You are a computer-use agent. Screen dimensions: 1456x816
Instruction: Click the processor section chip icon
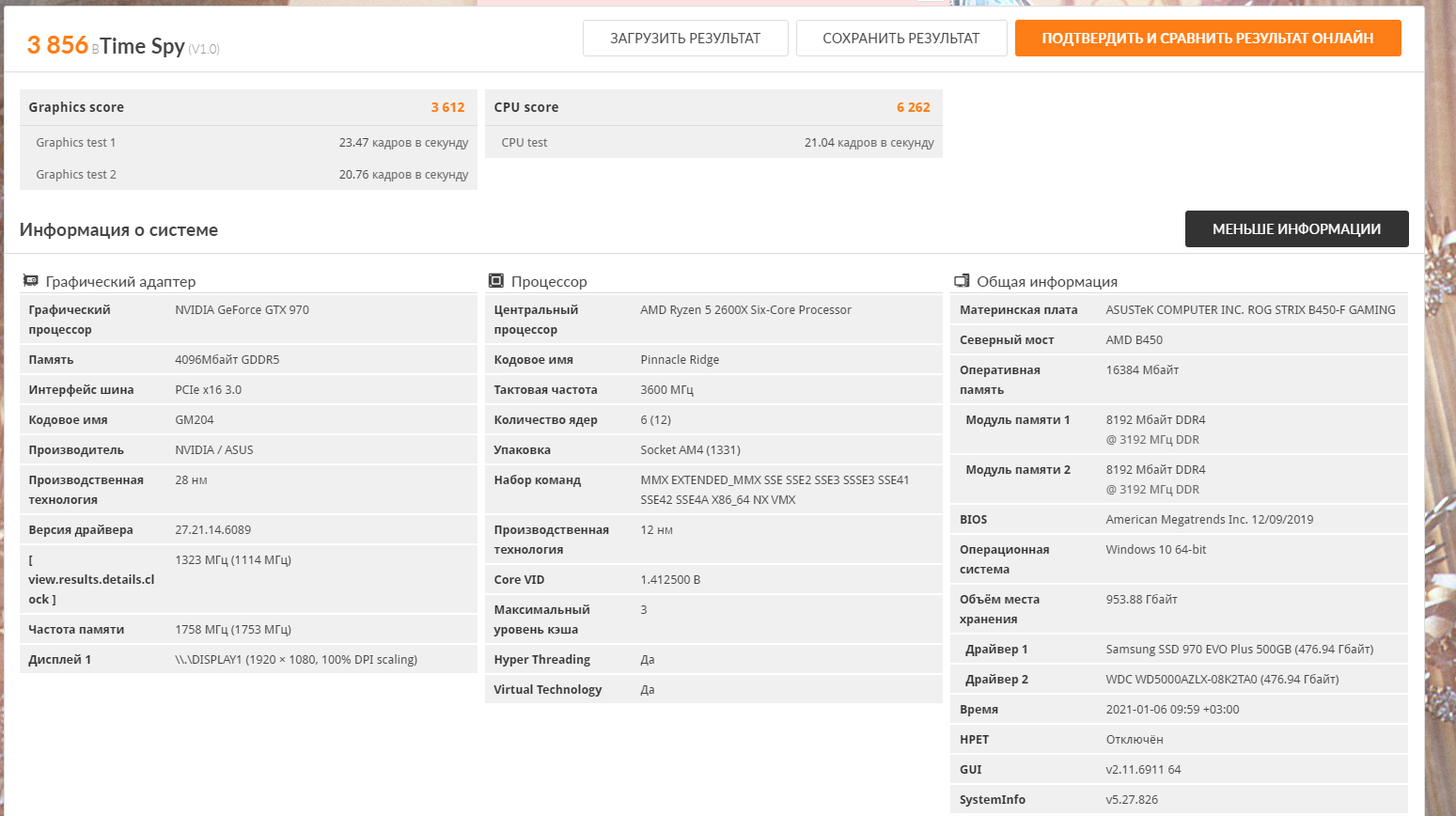click(496, 281)
